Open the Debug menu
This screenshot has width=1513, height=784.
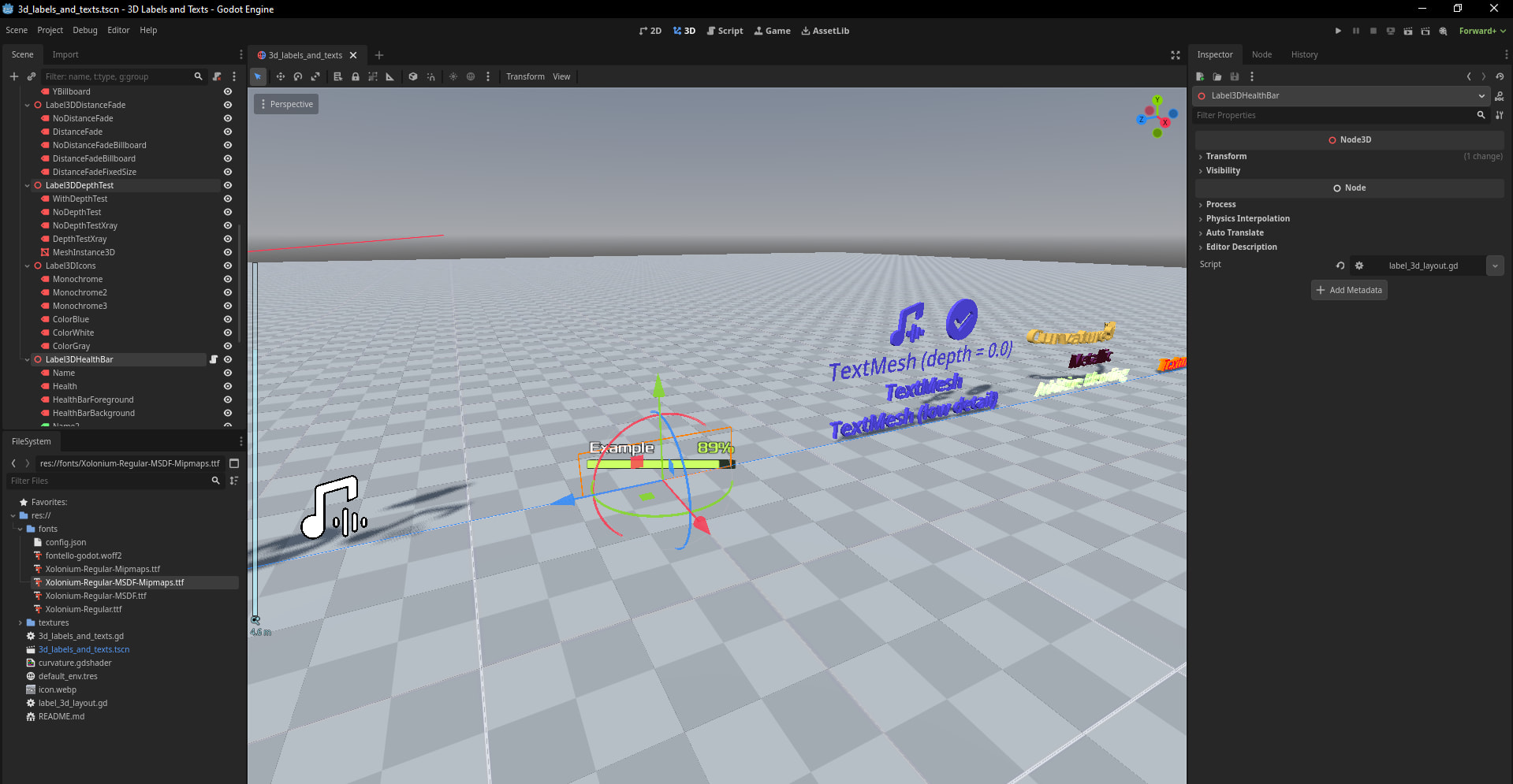pyautogui.click(x=85, y=30)
